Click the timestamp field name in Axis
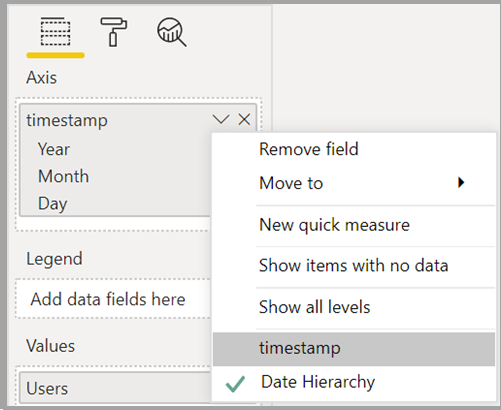Viewport: 501px width, 410px height. [x=67, y=120]
